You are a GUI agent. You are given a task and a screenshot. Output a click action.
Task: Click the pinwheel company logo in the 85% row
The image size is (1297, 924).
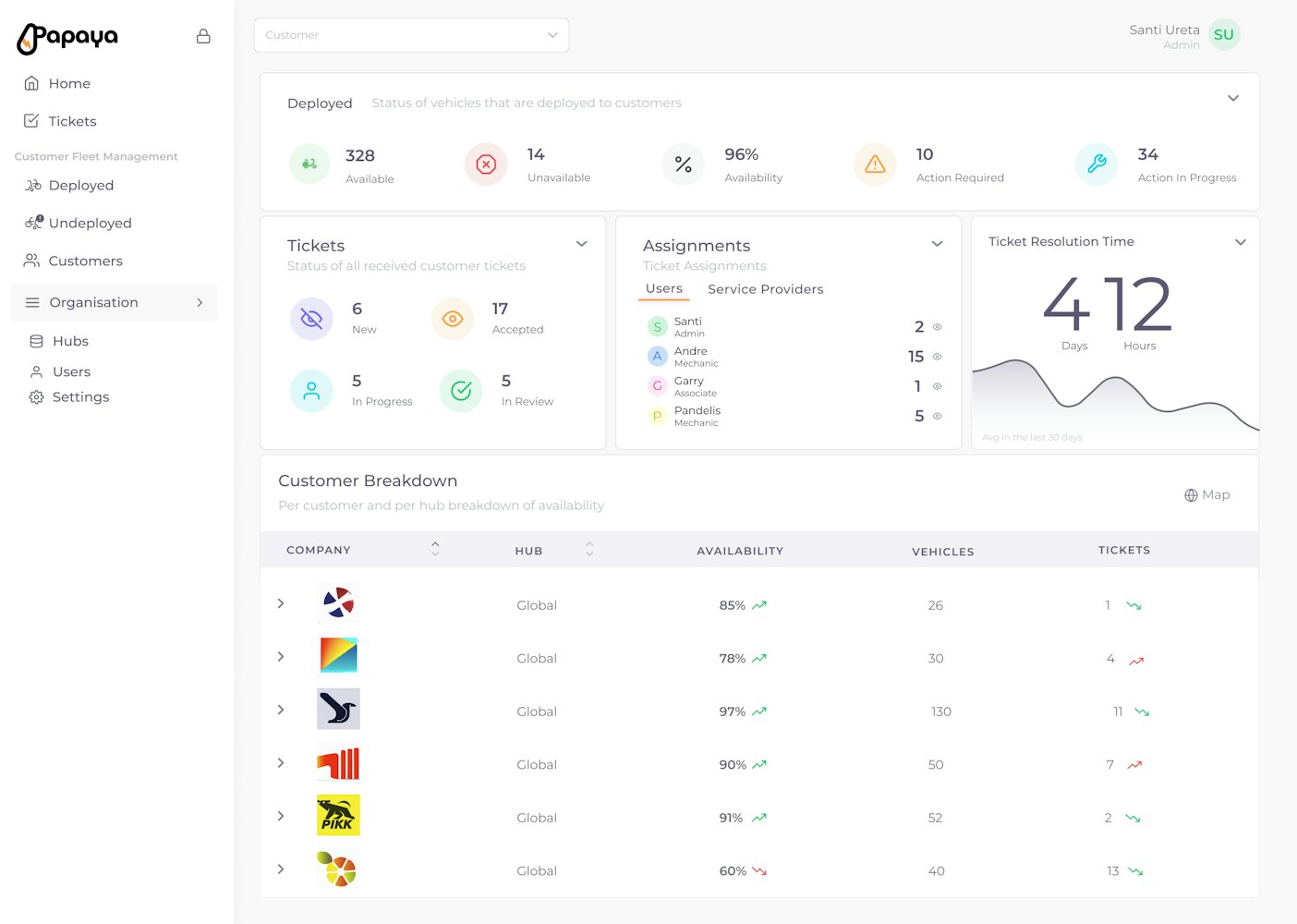pyautogui.click(x=338, y=603)
